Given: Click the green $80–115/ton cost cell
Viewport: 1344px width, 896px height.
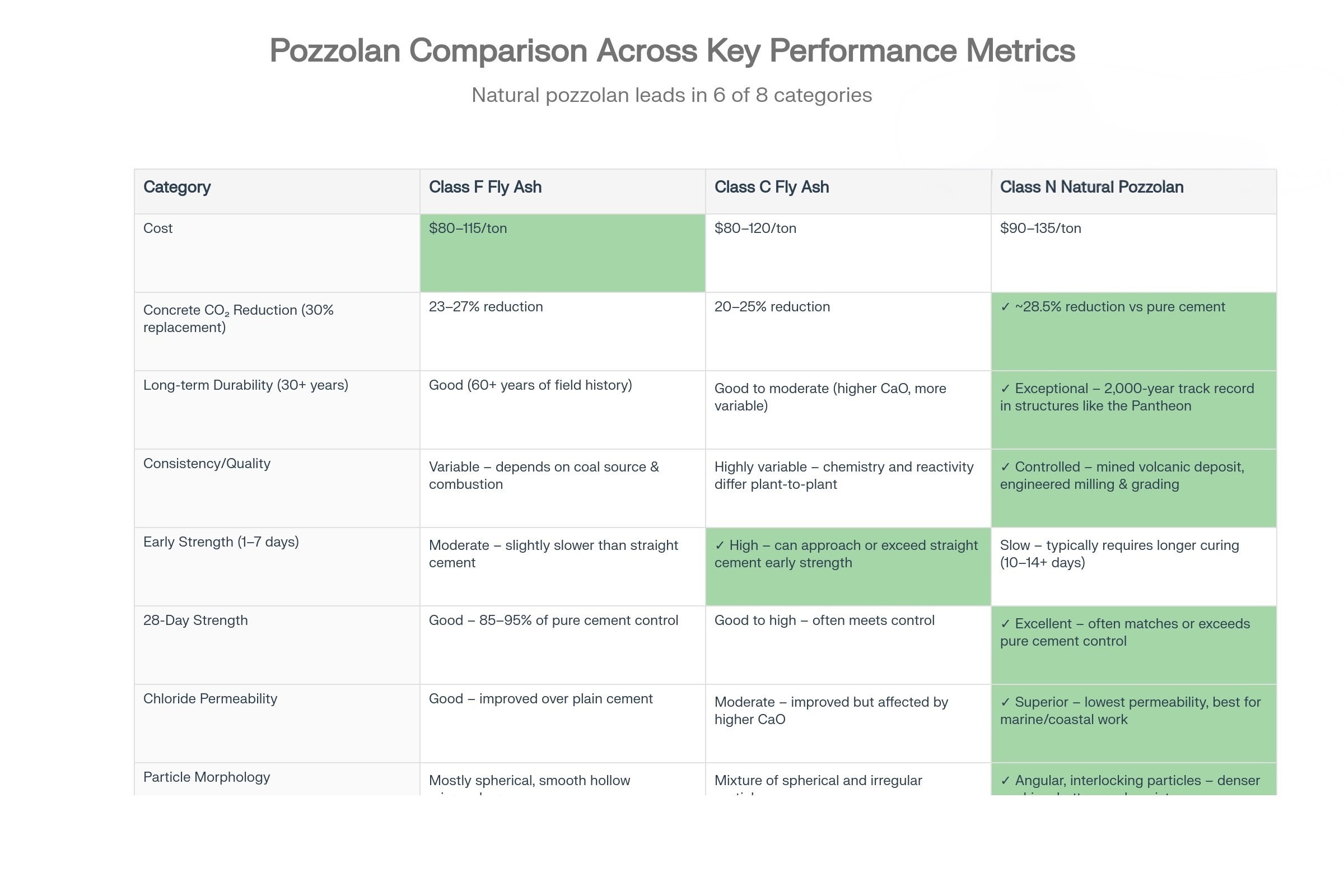Looking at the screenshot, I should 562,253.
